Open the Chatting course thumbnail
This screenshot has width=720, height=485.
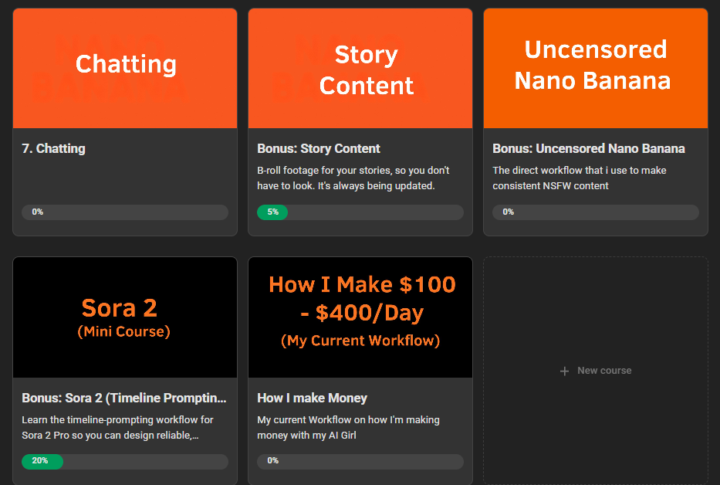pos(125,68)
